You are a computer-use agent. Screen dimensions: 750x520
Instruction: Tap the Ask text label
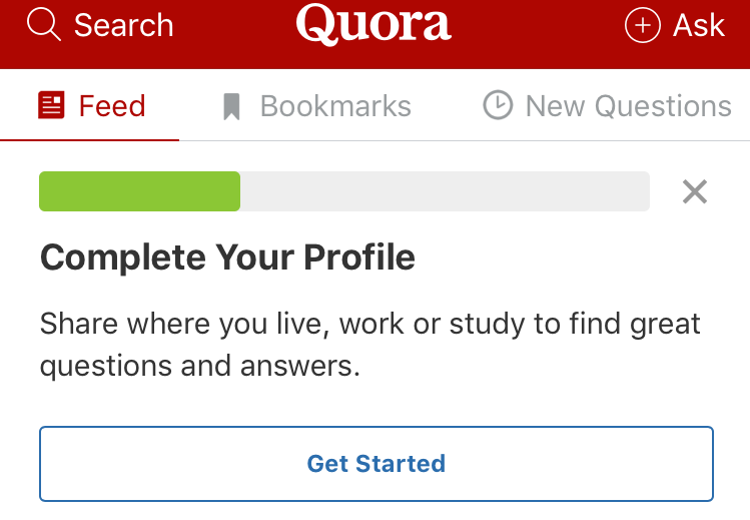[698, 25]
